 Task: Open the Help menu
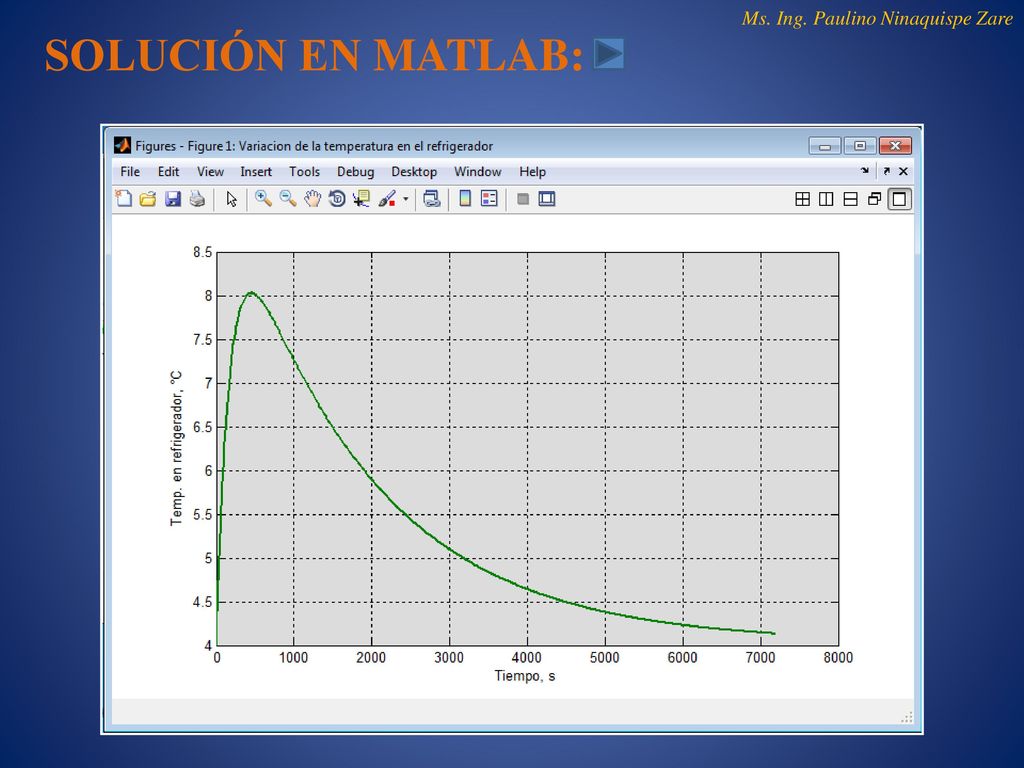[532, 172]
